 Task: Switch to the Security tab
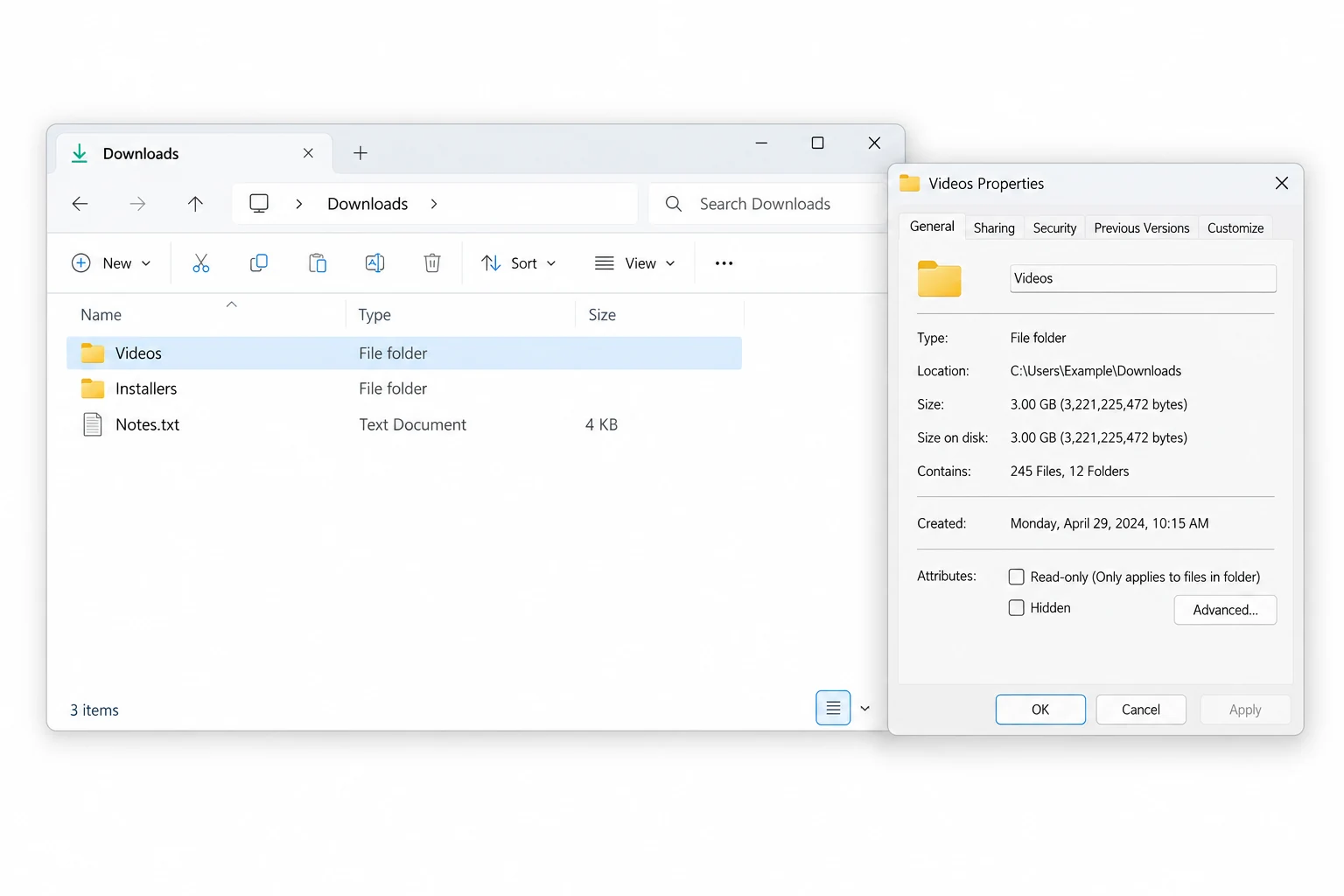[x=1054, y=228]
